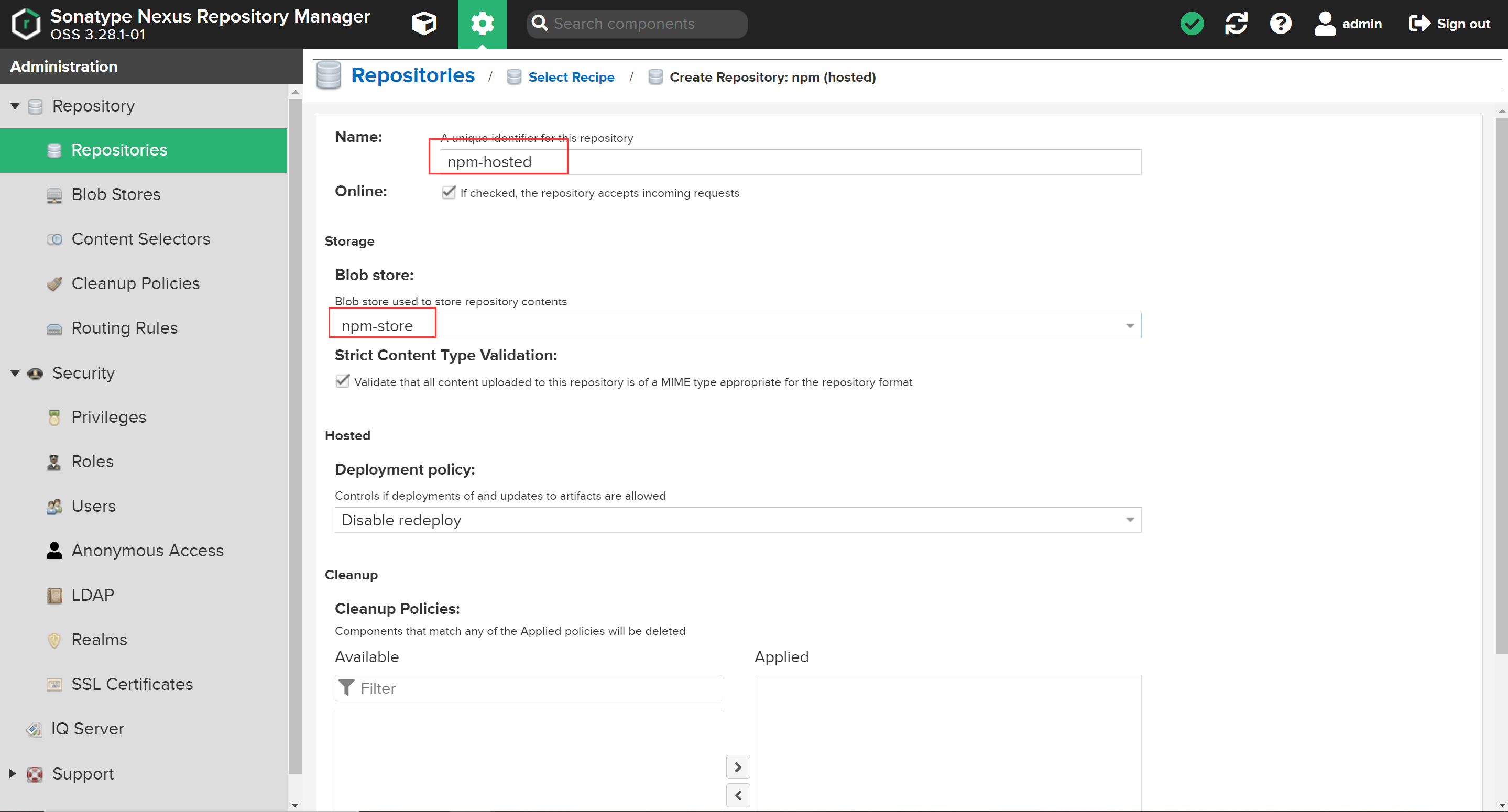This screenshot has width=1508, height=812.
Task: Open Blob Stores in the sidebar
Action: 115,194
